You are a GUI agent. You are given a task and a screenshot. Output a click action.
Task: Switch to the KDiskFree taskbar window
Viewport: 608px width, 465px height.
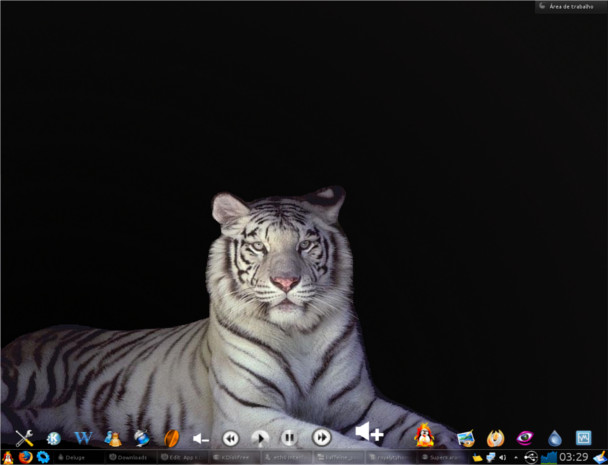pyautogui.click(x=234, y=458)
